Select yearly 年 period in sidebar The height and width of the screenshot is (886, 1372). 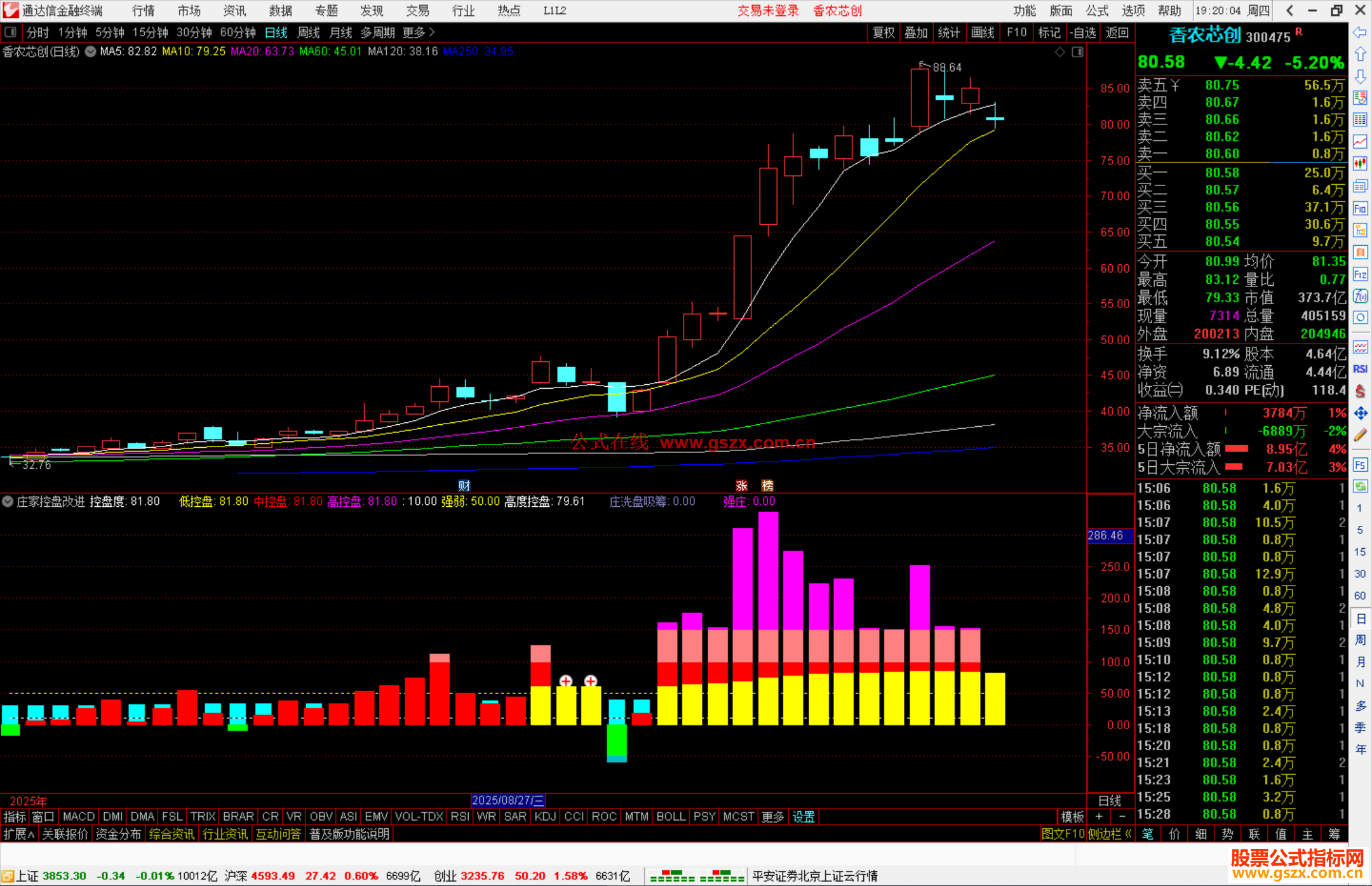click(x=1360, y=749)
